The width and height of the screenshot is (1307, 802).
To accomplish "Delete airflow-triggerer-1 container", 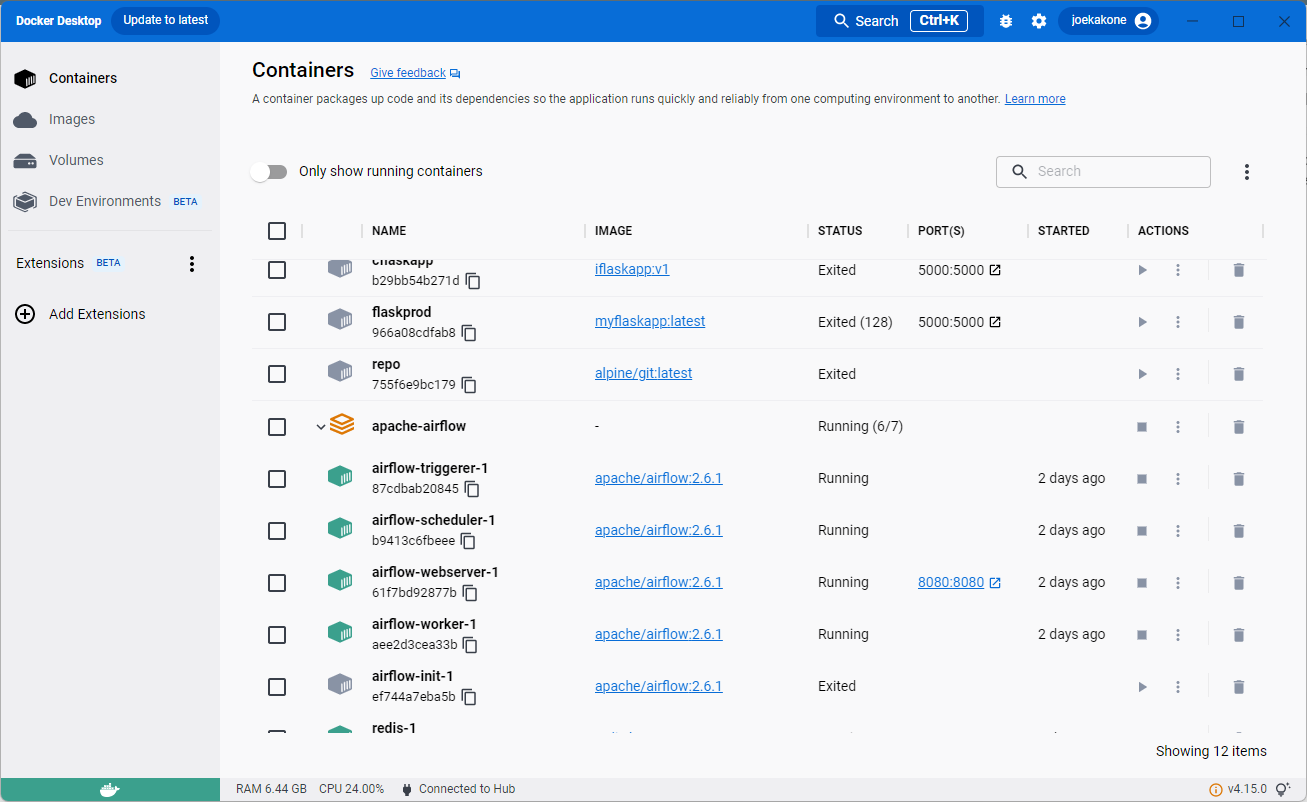I will (1239, 479).
